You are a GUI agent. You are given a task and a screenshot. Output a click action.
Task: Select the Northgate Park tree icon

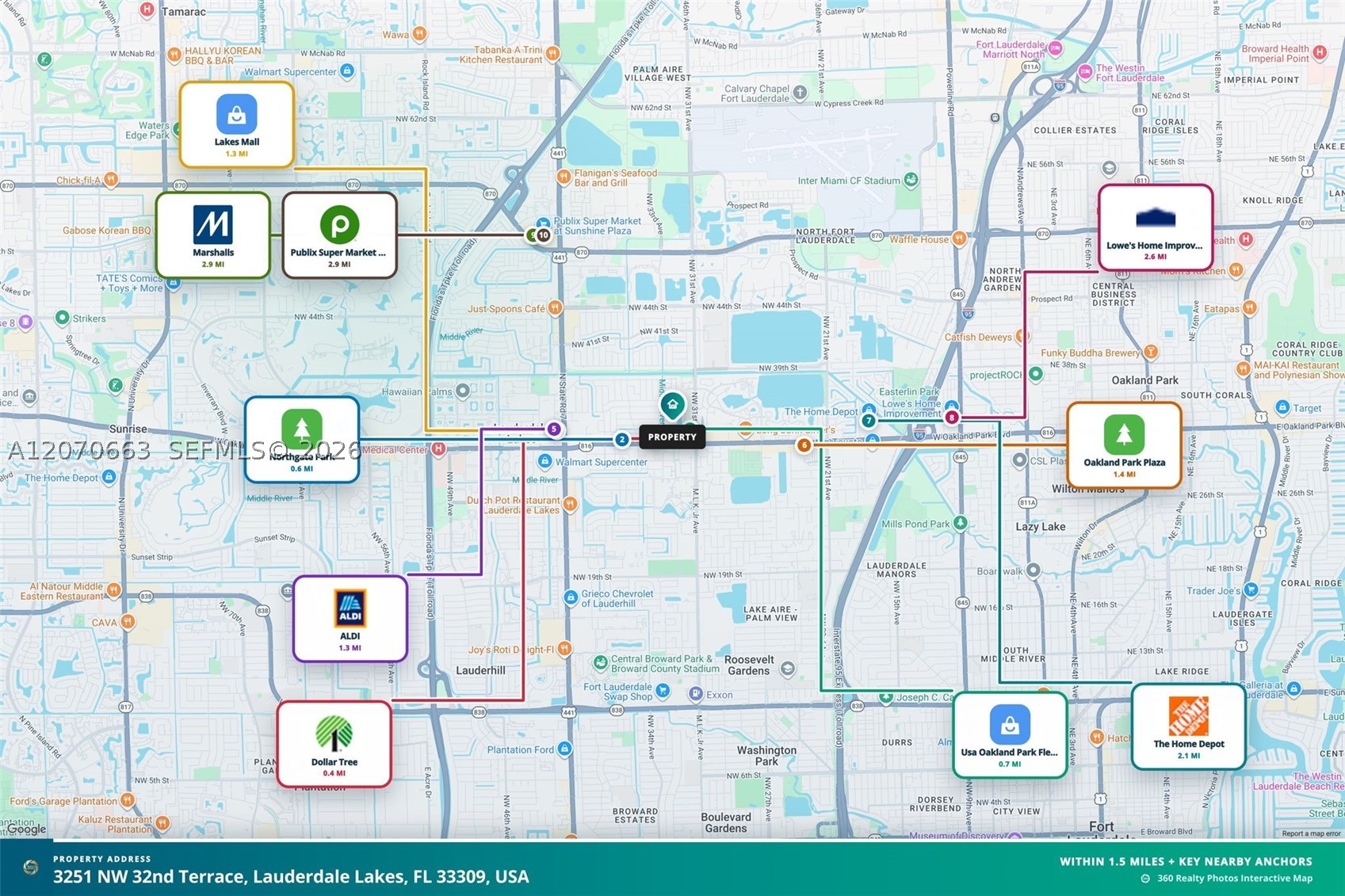click(302, 429)
